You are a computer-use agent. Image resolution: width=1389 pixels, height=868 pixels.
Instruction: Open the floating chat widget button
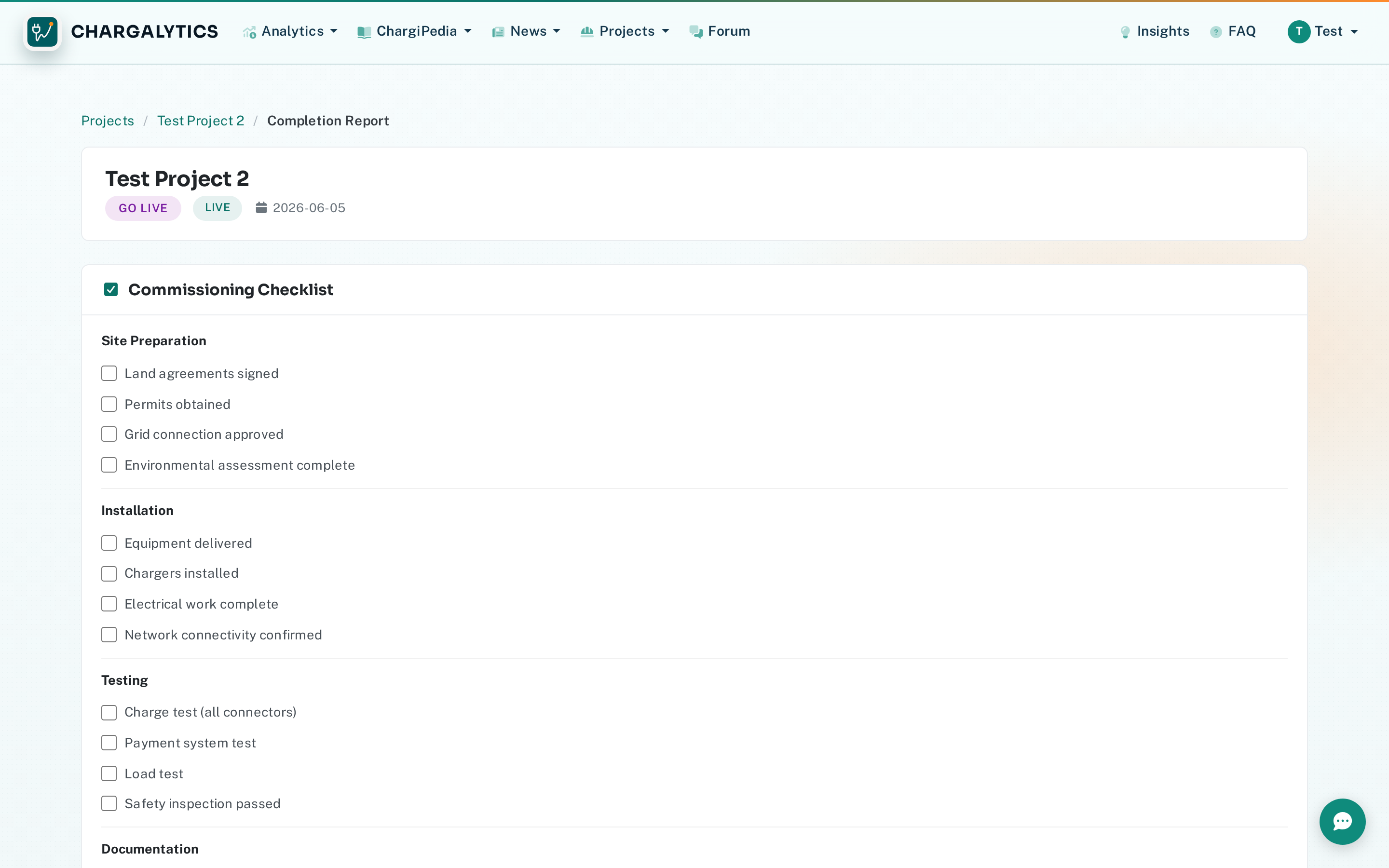[x=1342, y=821]
